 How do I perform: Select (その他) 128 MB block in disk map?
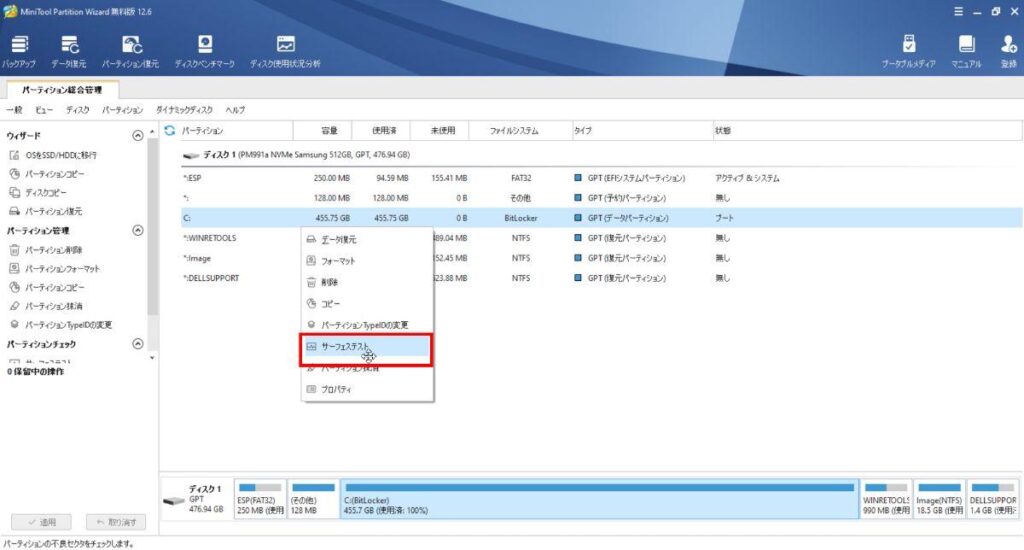(x=313, y=499)
